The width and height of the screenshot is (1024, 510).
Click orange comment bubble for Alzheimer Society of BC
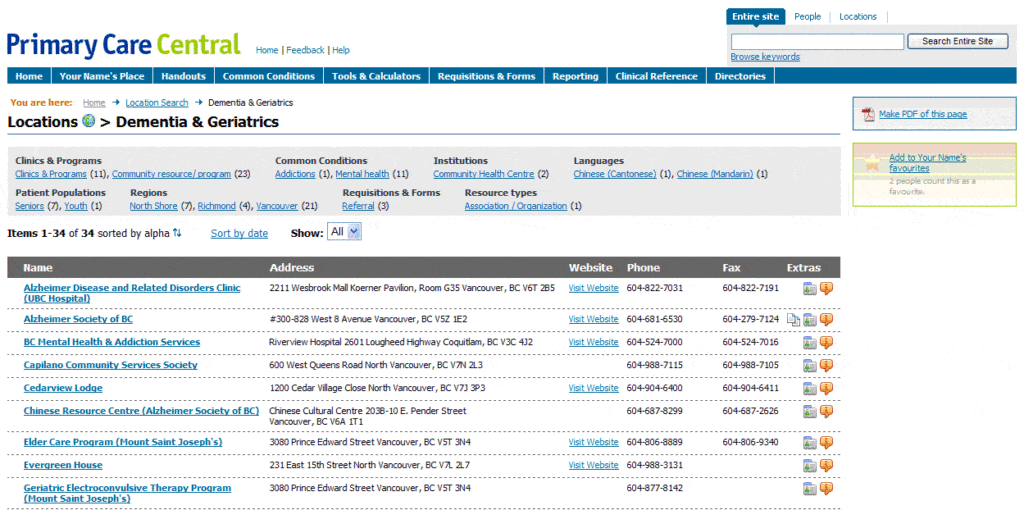click(826, 319)
